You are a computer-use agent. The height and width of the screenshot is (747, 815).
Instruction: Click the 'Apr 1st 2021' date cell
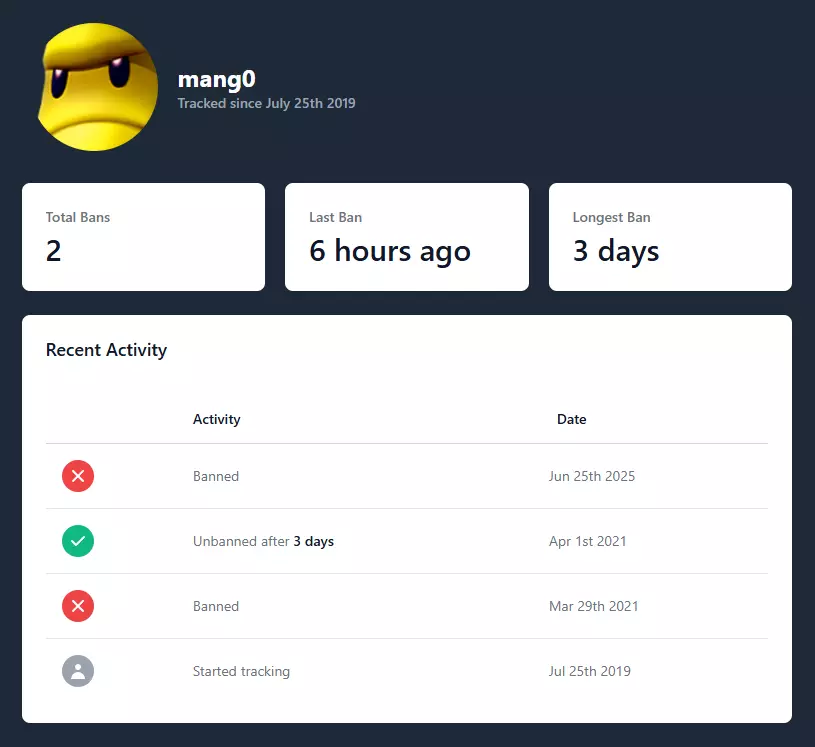coord(588,541)
